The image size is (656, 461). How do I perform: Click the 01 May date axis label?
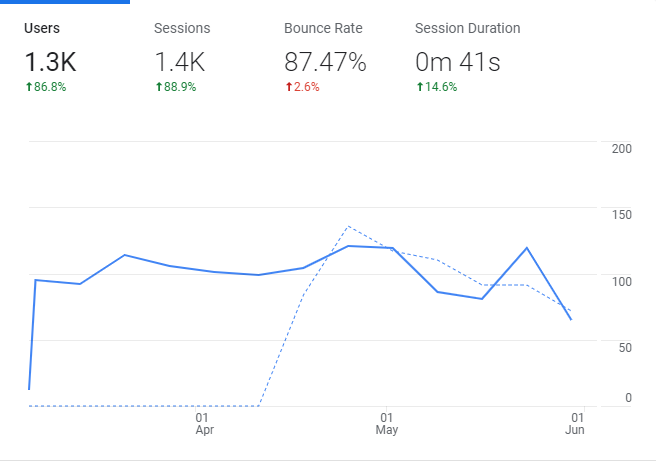(386, 423)
